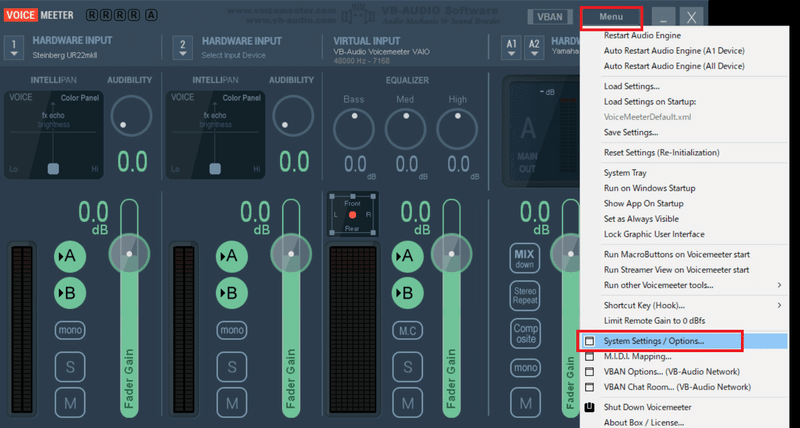800x428 pixels.
Task: Open M.I.D.I. Mapping window icon
Action: click(590, 357)
